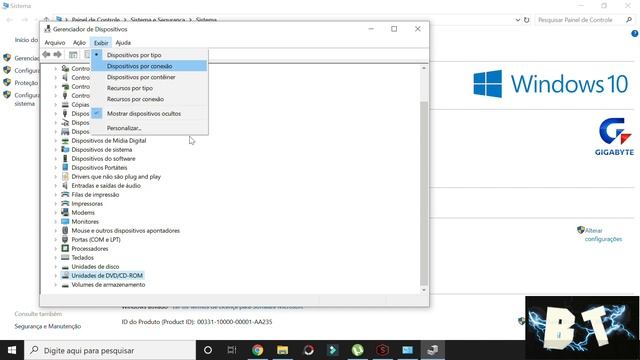The image size is (640, 360).
Task: Expand Dispositivos de Mídia Digital node
Action: (x=56, y=140)
